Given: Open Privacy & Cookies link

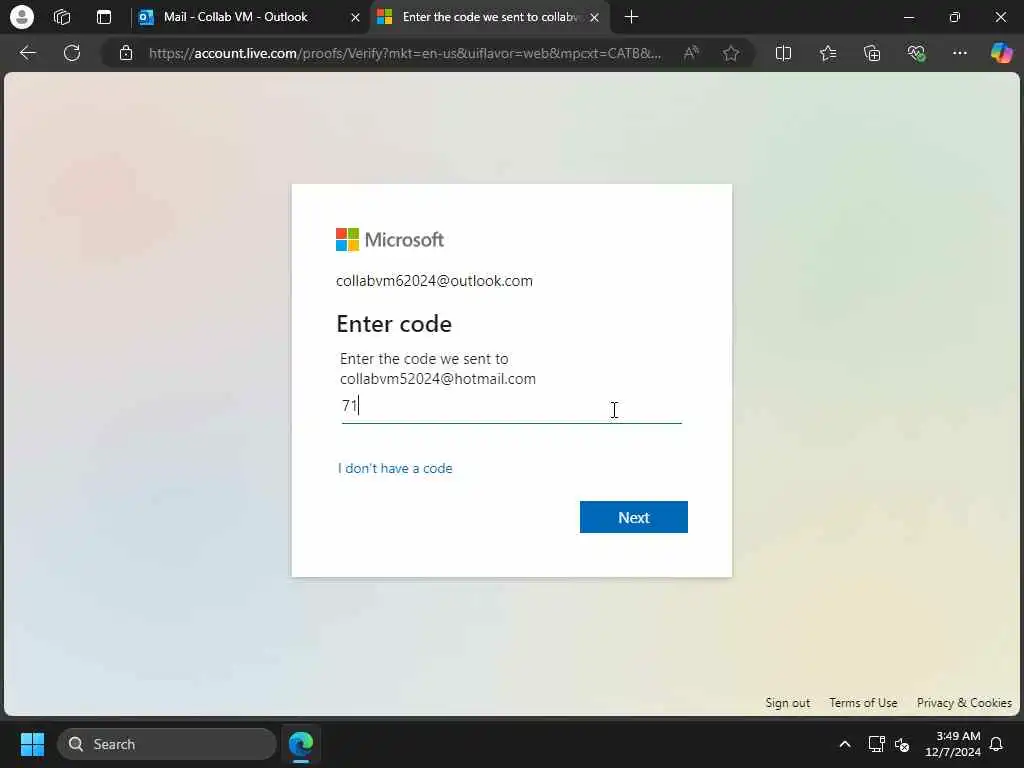Looking at the screenshot, I should (964, 703).
